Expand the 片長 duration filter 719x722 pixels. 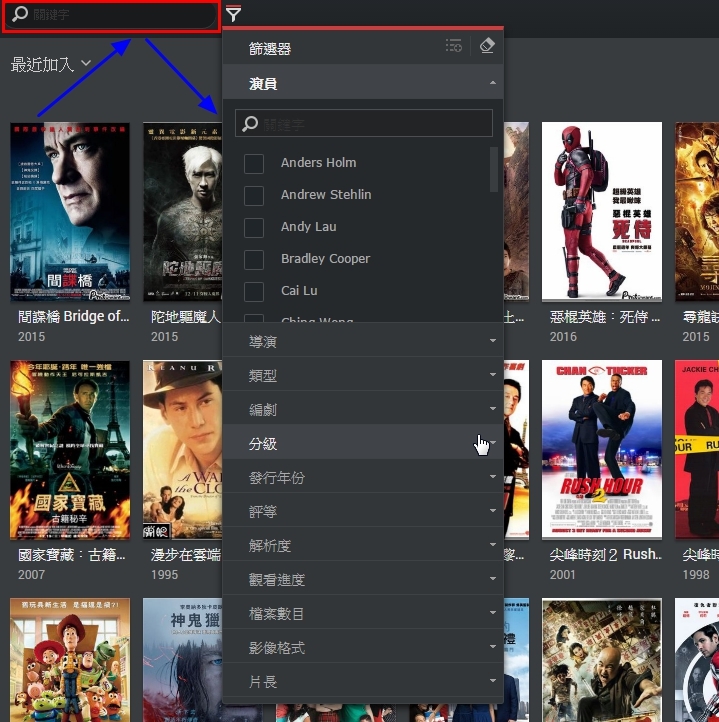click(362, 682)
